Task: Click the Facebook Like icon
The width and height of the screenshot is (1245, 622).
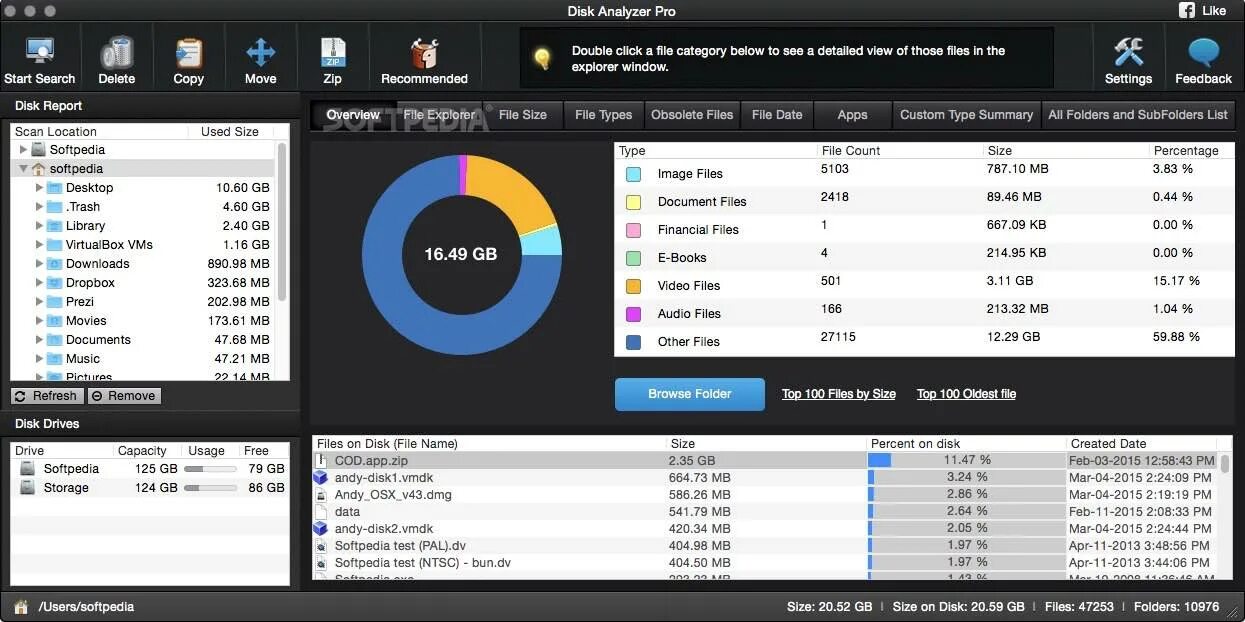Action: tap(1188, 10)
